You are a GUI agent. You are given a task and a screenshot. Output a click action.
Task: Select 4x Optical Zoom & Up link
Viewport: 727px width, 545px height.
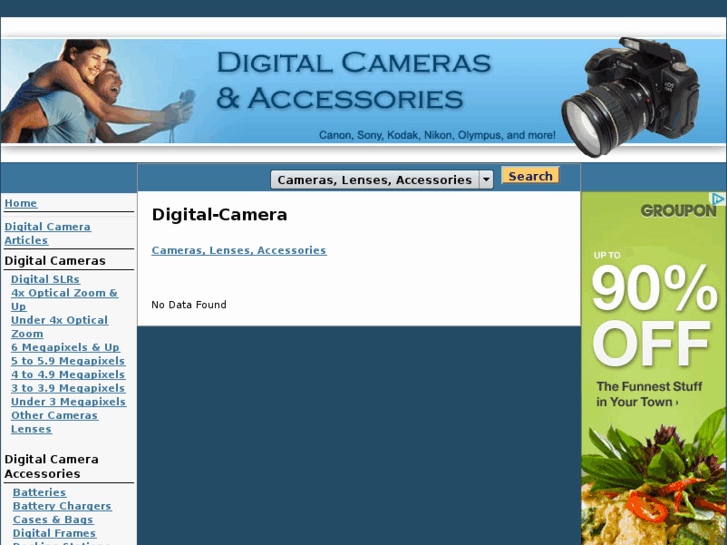tap(64, 300)
